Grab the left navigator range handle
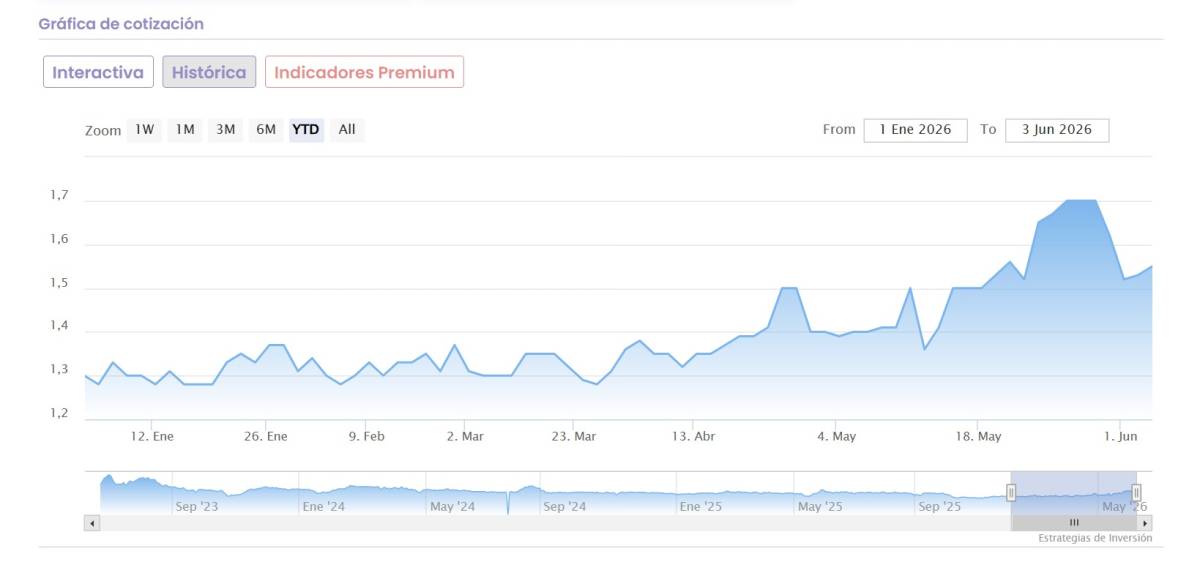 [x=1011, y=493]
